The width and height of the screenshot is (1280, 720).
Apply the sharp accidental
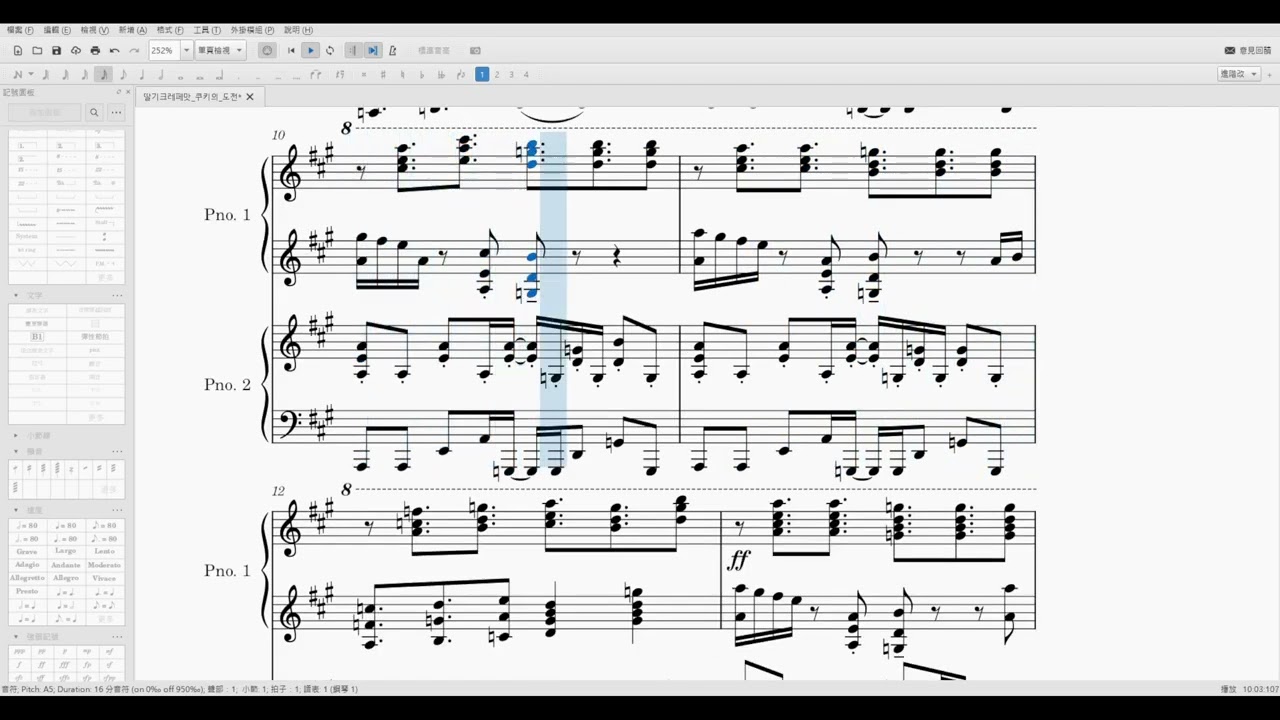383,74
